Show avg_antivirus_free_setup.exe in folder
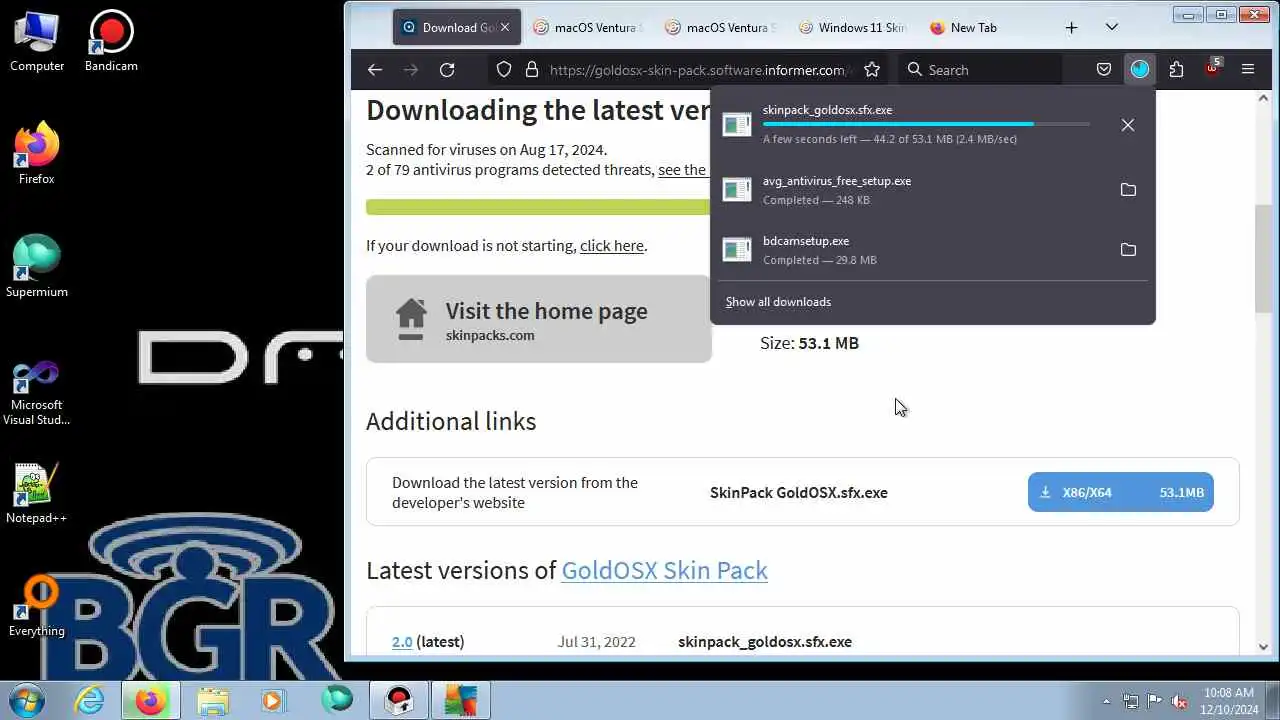This screenshot has width=1280, height=720. point(1128,190)
